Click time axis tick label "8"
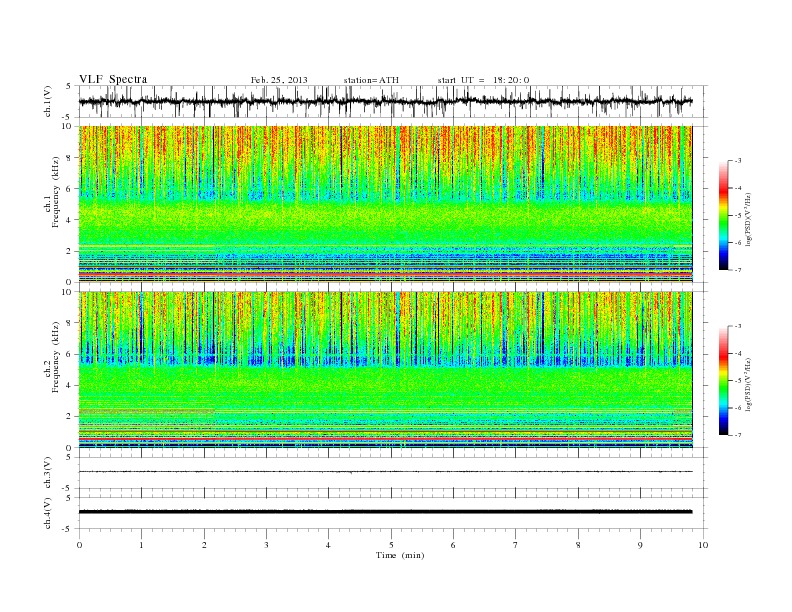 pos(578,545)
